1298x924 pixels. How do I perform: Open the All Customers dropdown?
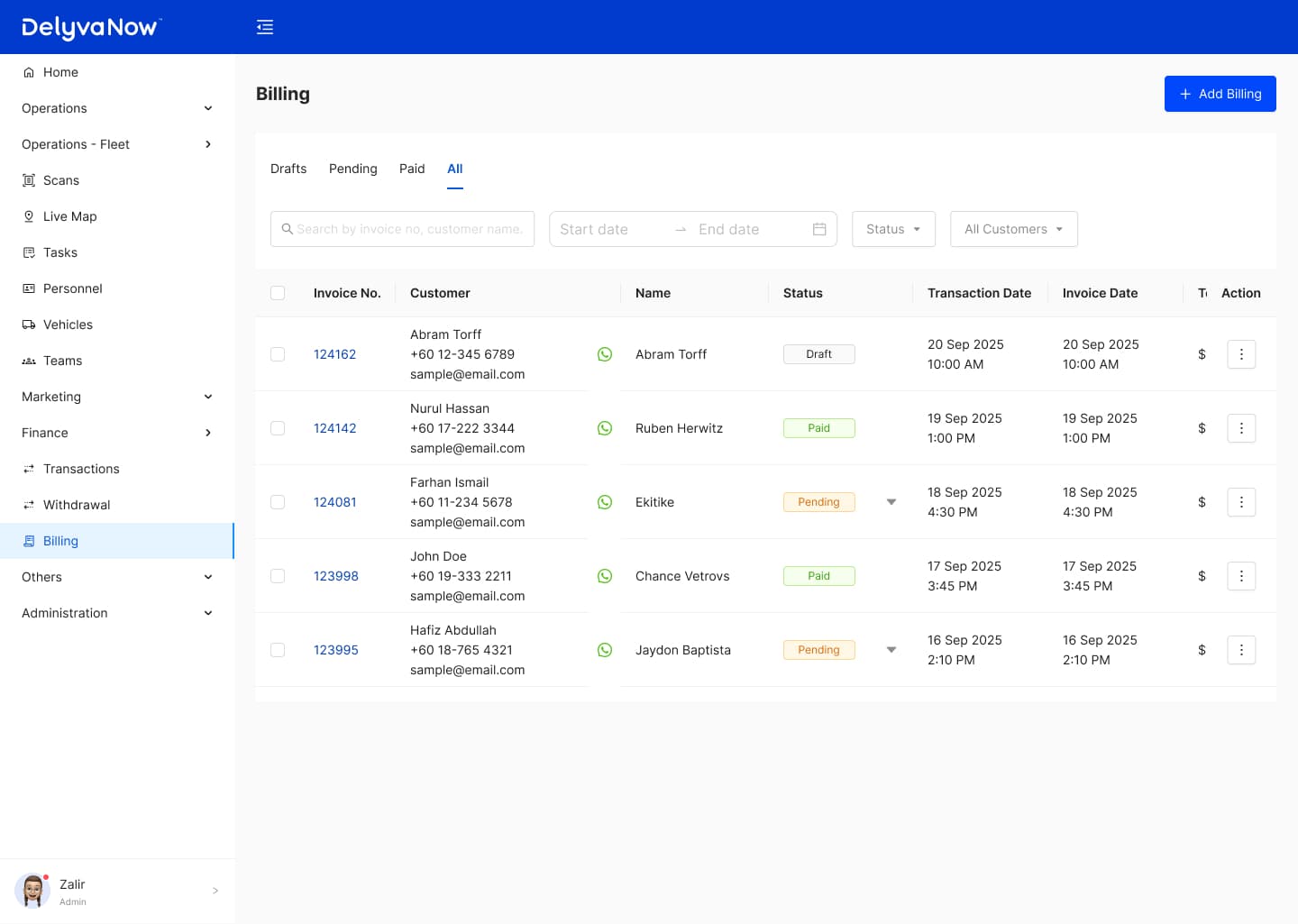(1014, 229)
